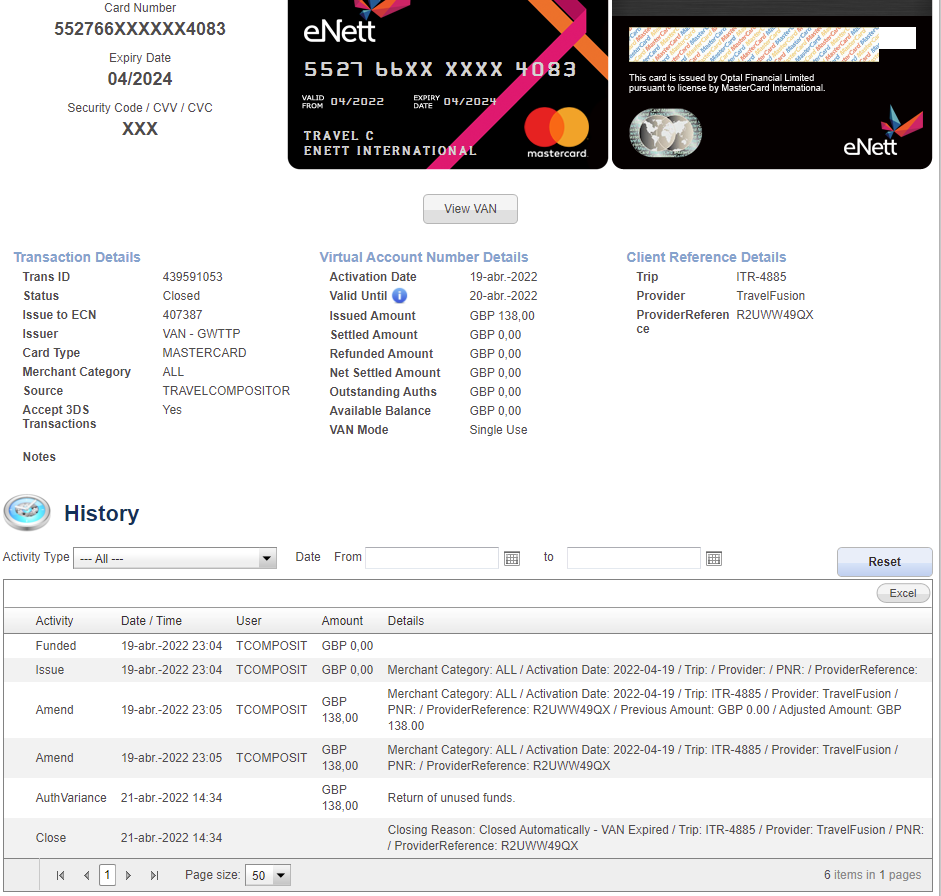Sort by Date / Time column header
Viewport: 941px width, 896px height.
pos(151,621)
